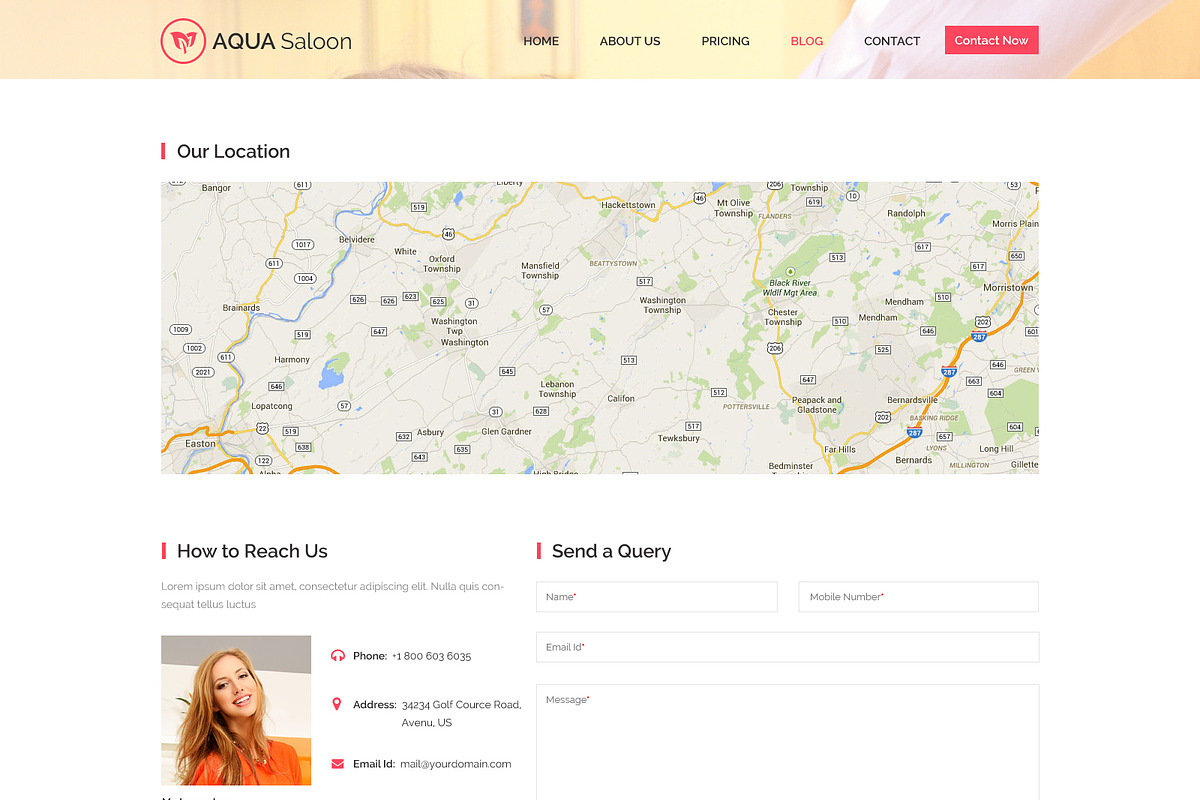Click the envelope email icon
Viewport: 1200px width, 800px height.
click(x=337, y=764)
